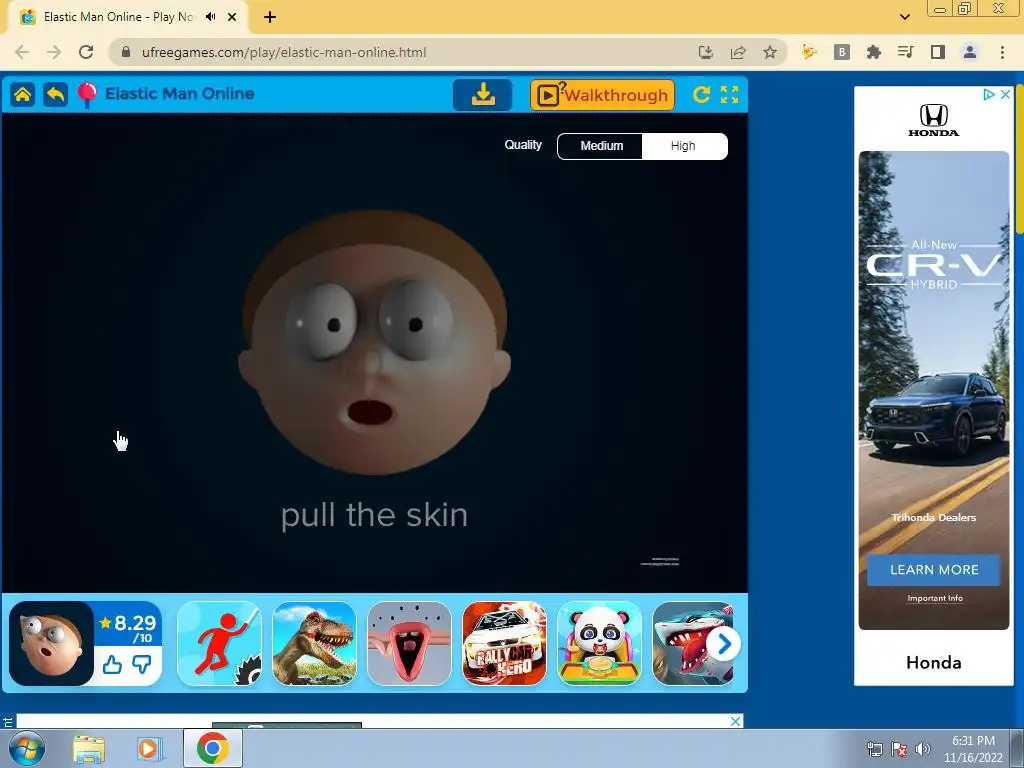
Task: Give the game a thumbs up
Action: point(112,665)
